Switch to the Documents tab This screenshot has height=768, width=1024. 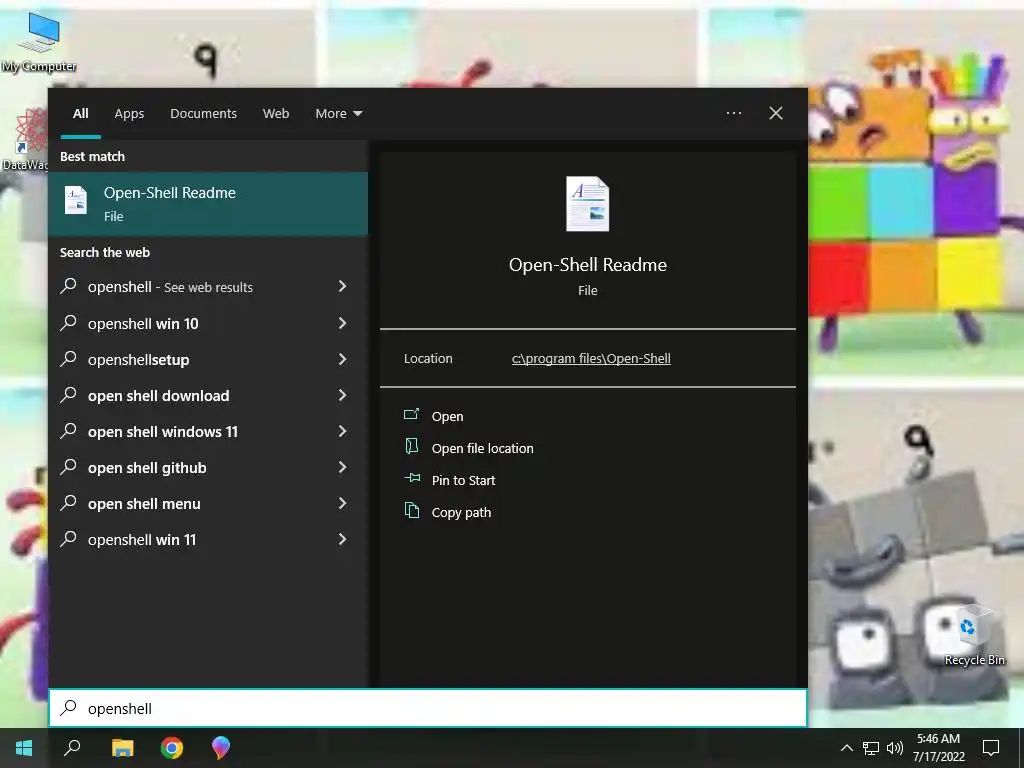pyautogui.click(x=203, y=114)
